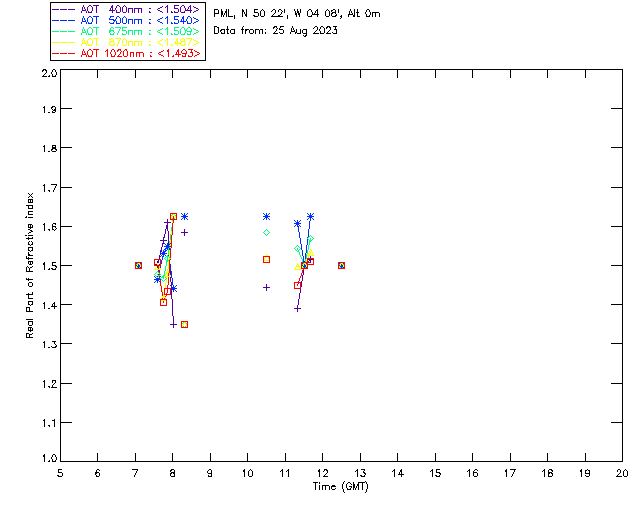Click the x-axis tick label 9

click(x=210, y=473)
